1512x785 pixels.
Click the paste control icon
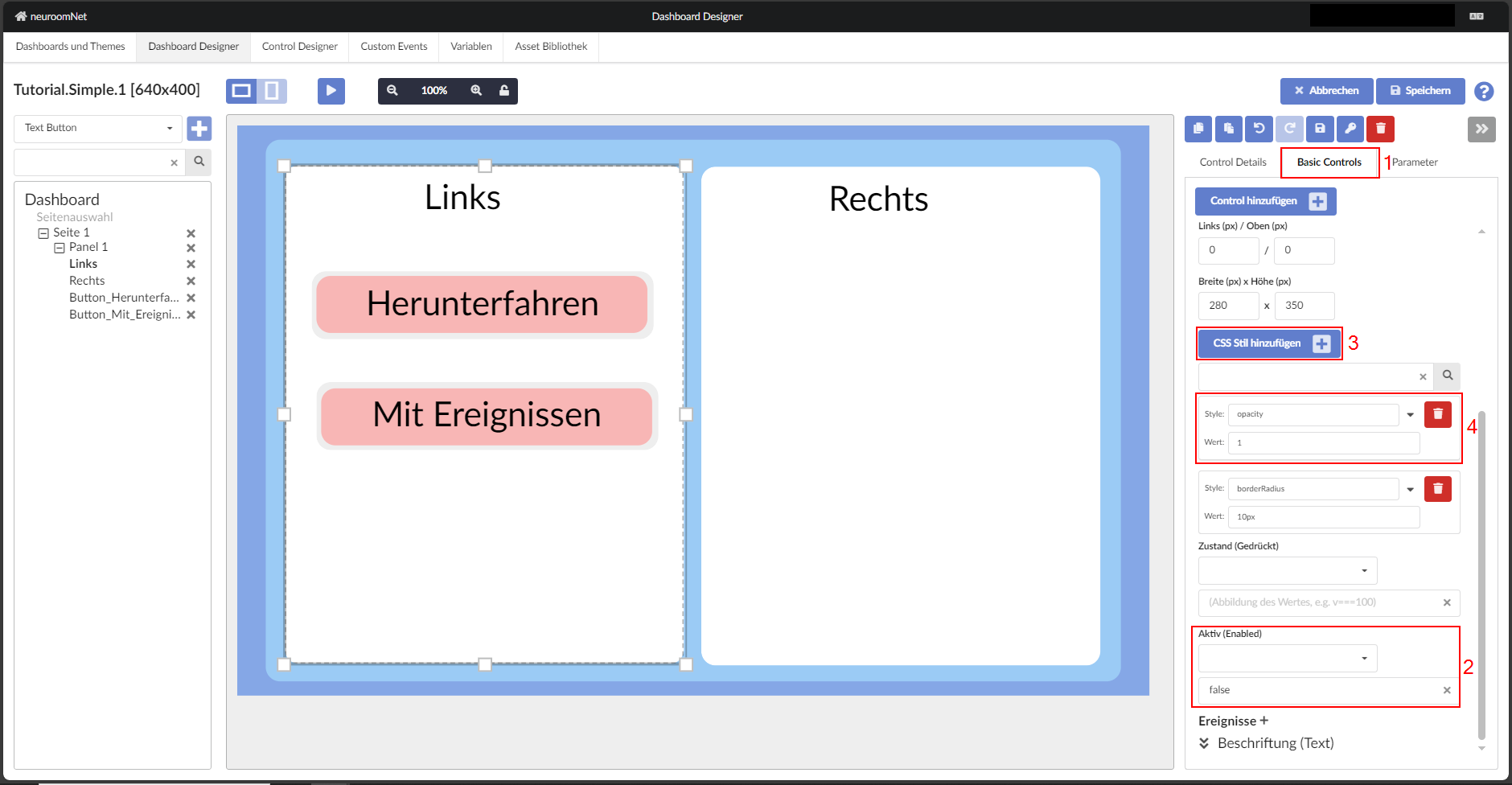point(1228,129)
